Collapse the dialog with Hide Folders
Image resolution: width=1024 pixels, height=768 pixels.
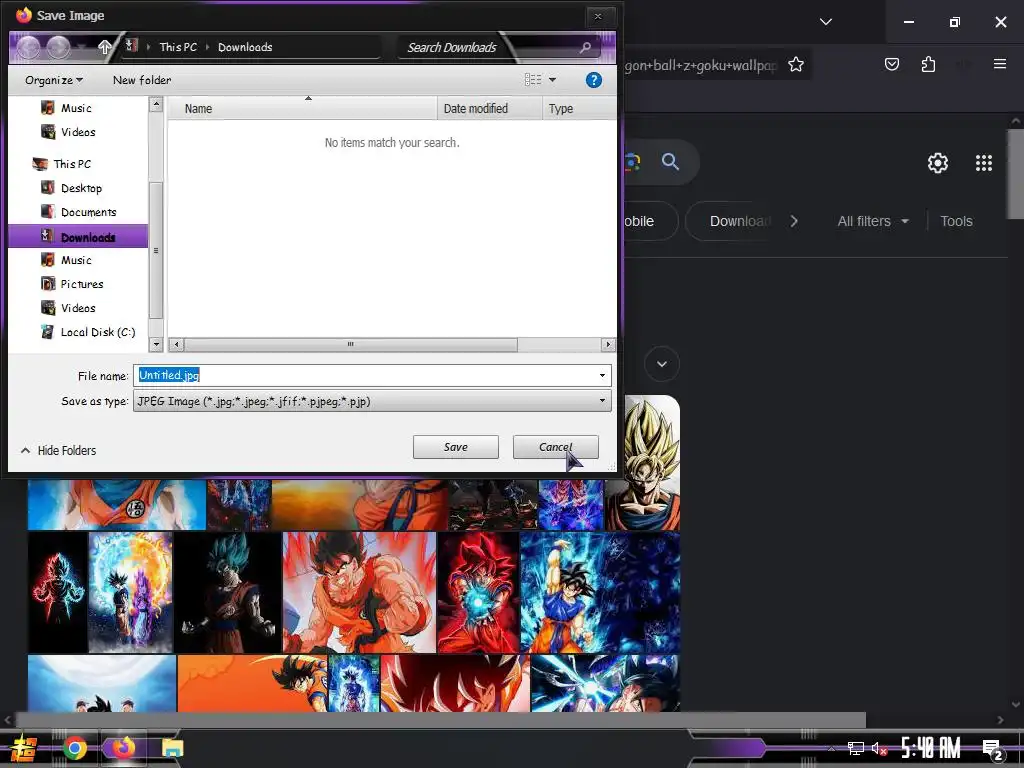click(58, 451)
